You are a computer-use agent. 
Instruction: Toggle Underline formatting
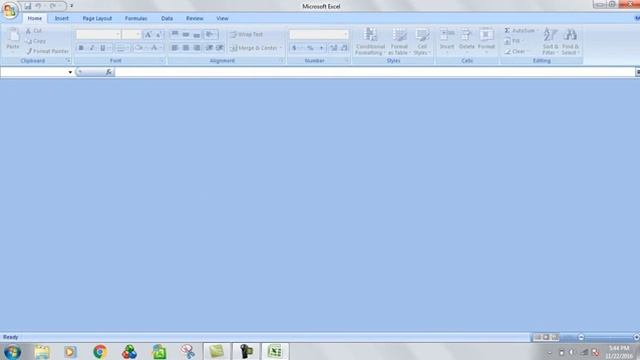click(x=103, y=48)
